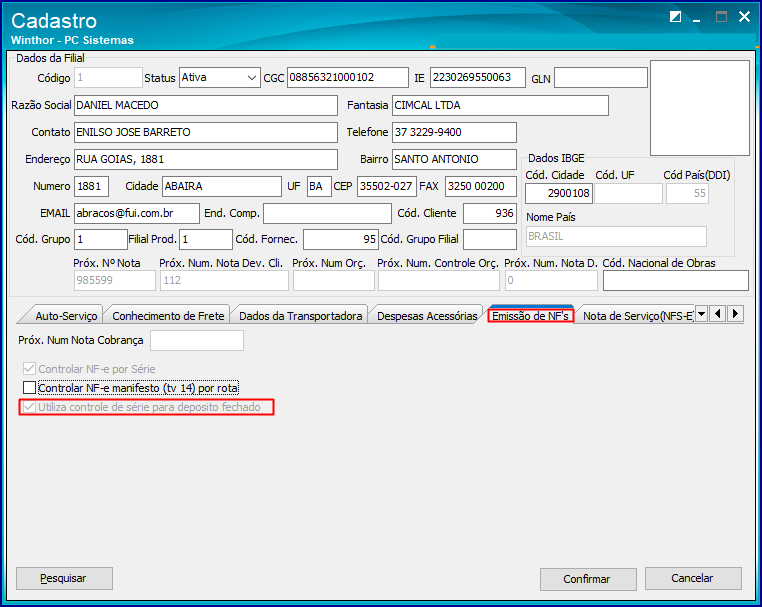Click the IE input field
This screenshot has width=762, height=607.
tap(478, 78)
